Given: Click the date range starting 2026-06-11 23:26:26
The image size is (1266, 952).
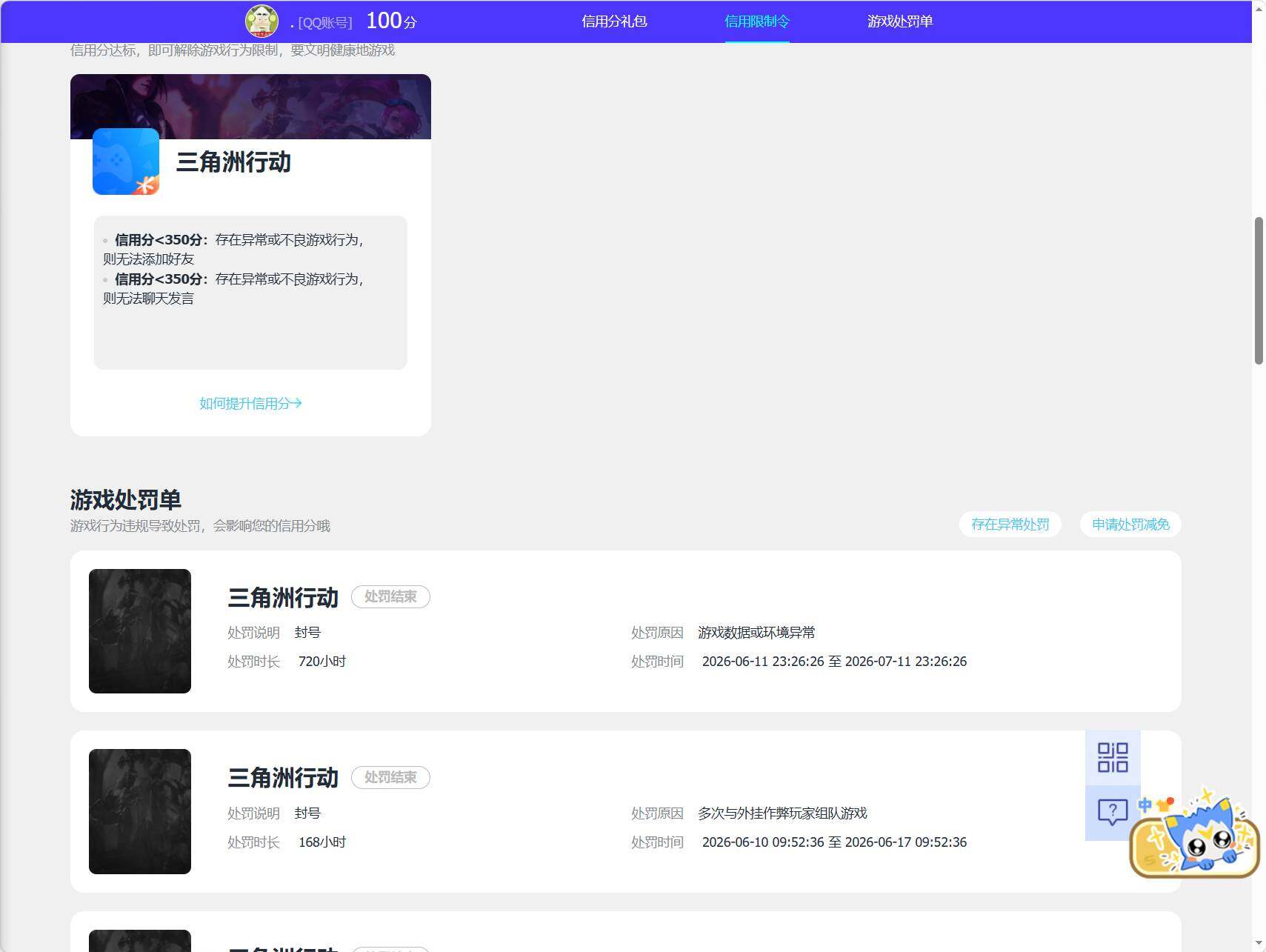Looking at the screenshot, I should click(x=834, y=662).
